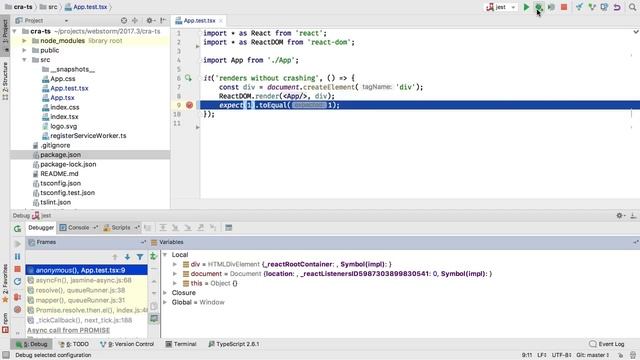This screenshot has width=640, height=360.
Task: Open Debug panel settings gear
Action: [620, 216]
